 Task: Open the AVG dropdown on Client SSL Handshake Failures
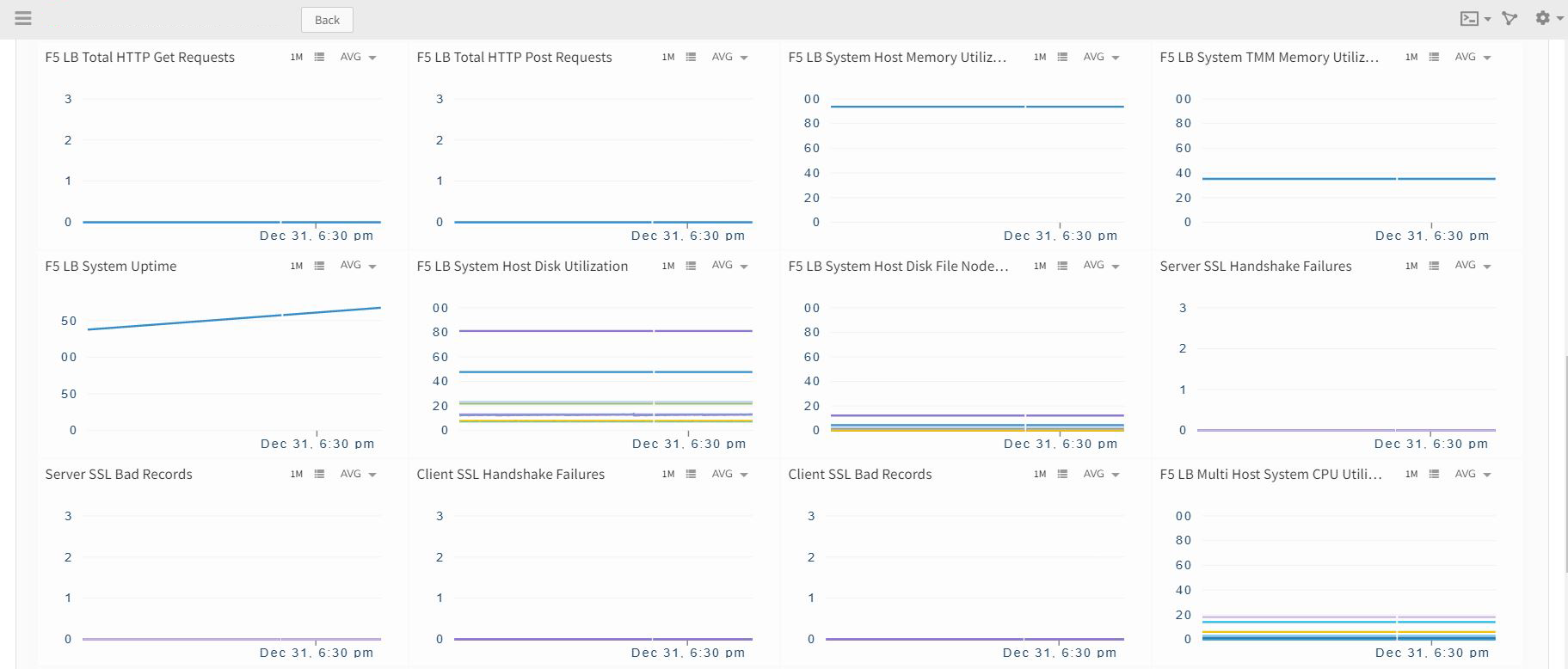728,474
